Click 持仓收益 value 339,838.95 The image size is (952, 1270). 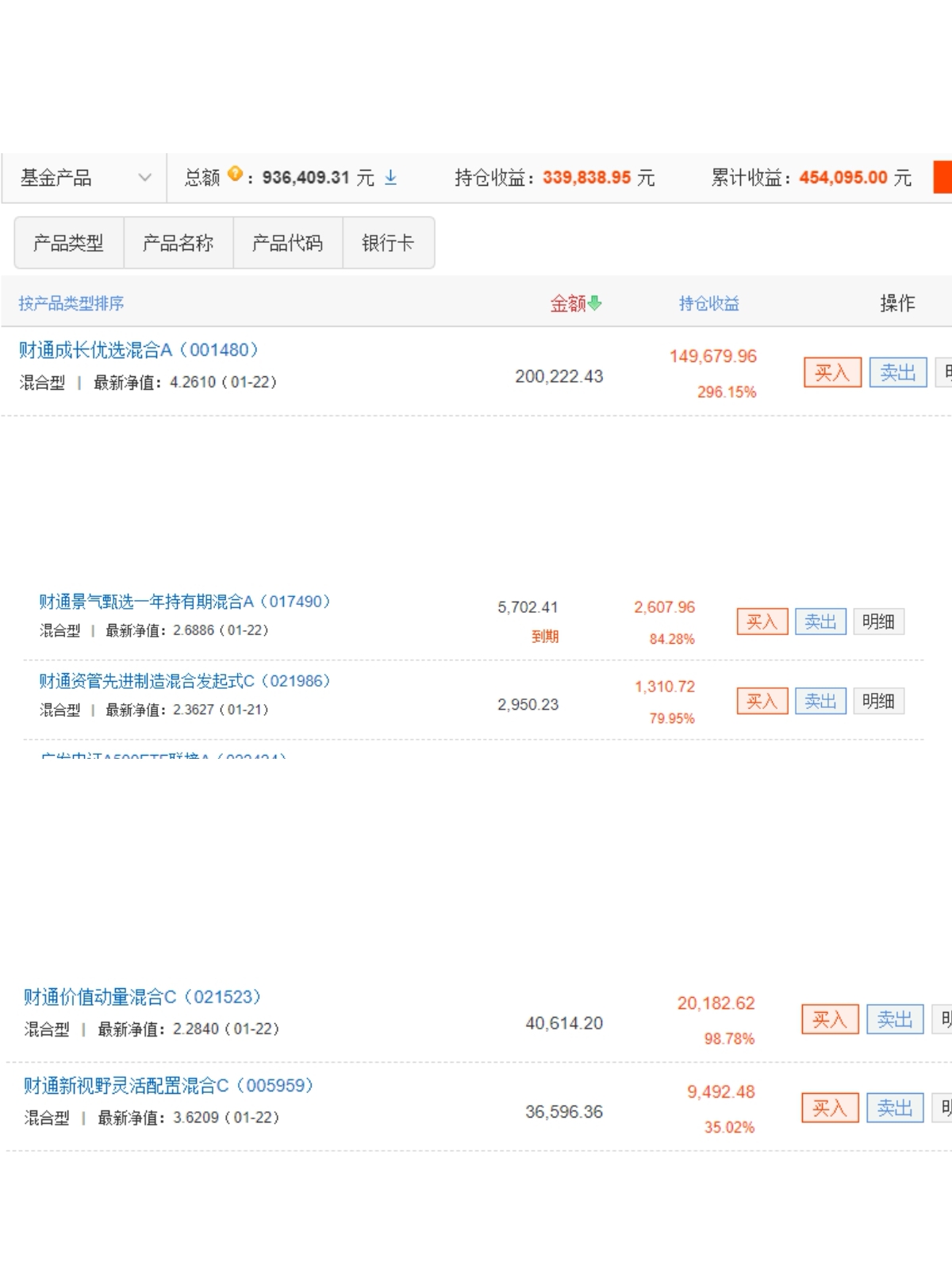587,178
